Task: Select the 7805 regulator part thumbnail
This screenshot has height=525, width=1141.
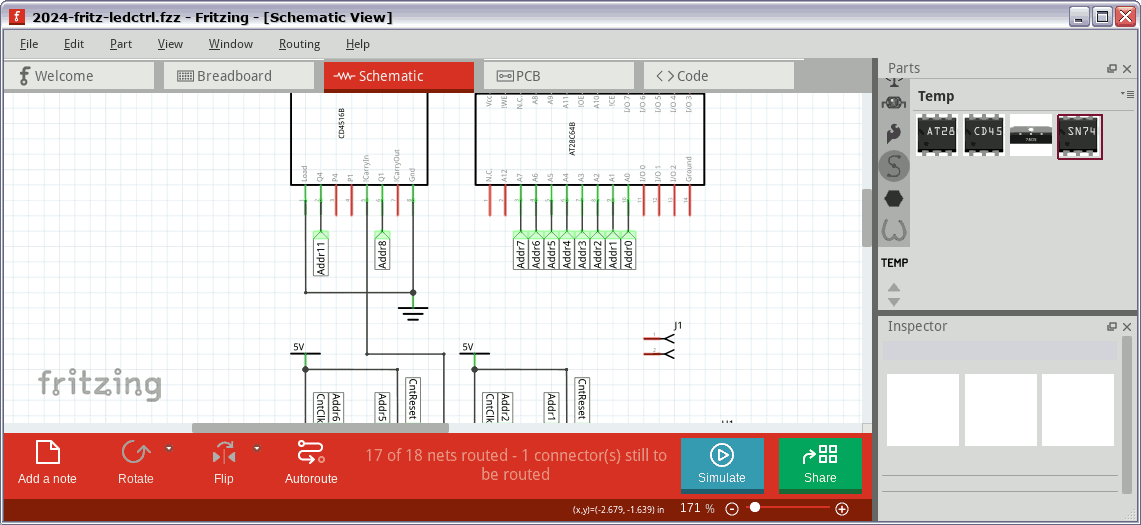Action: [1030, 135]
